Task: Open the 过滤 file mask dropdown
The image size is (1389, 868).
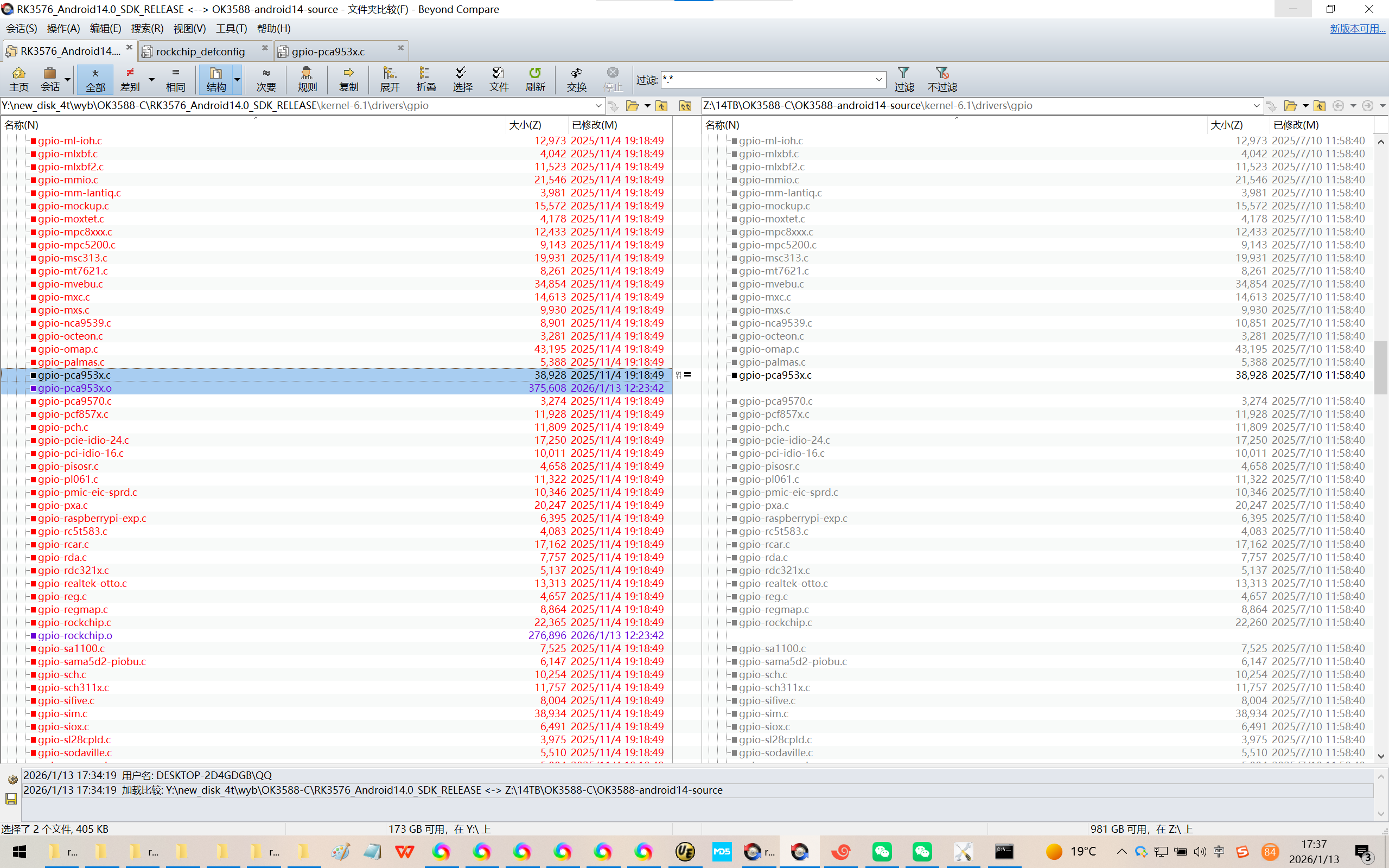Action: (878, 79)
